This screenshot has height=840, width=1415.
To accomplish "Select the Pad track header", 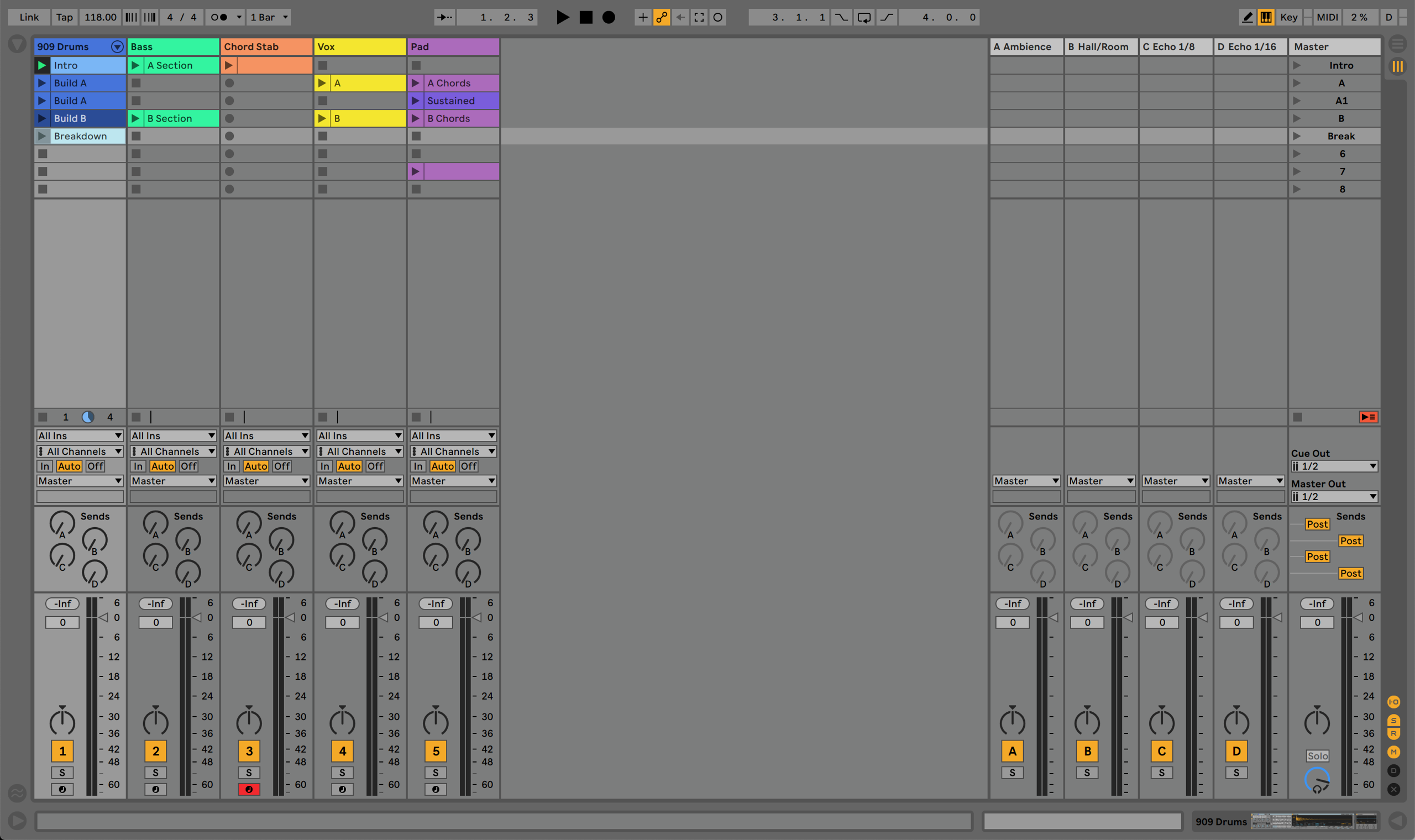I will tap(453, 46).
